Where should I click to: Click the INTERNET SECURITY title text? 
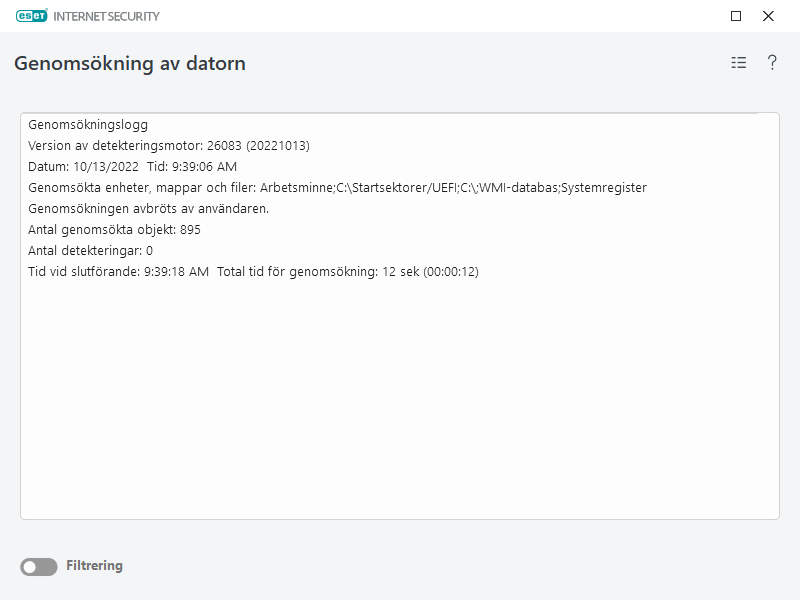(x=104, y=16)
